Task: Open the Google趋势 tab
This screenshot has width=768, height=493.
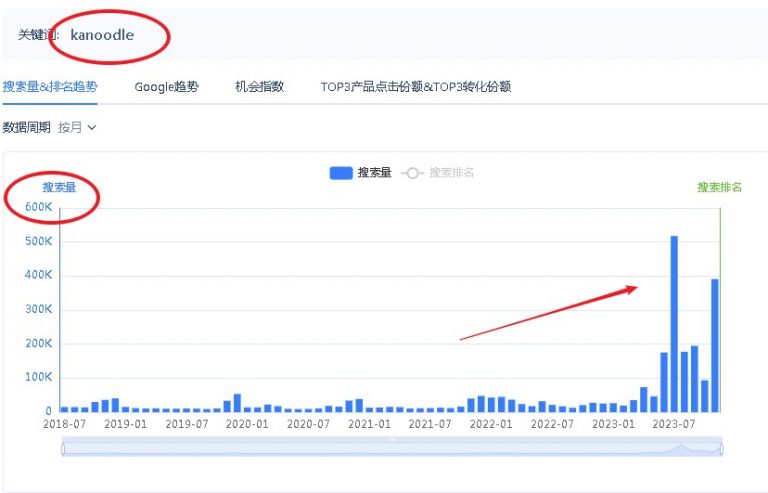Action: 167,87
